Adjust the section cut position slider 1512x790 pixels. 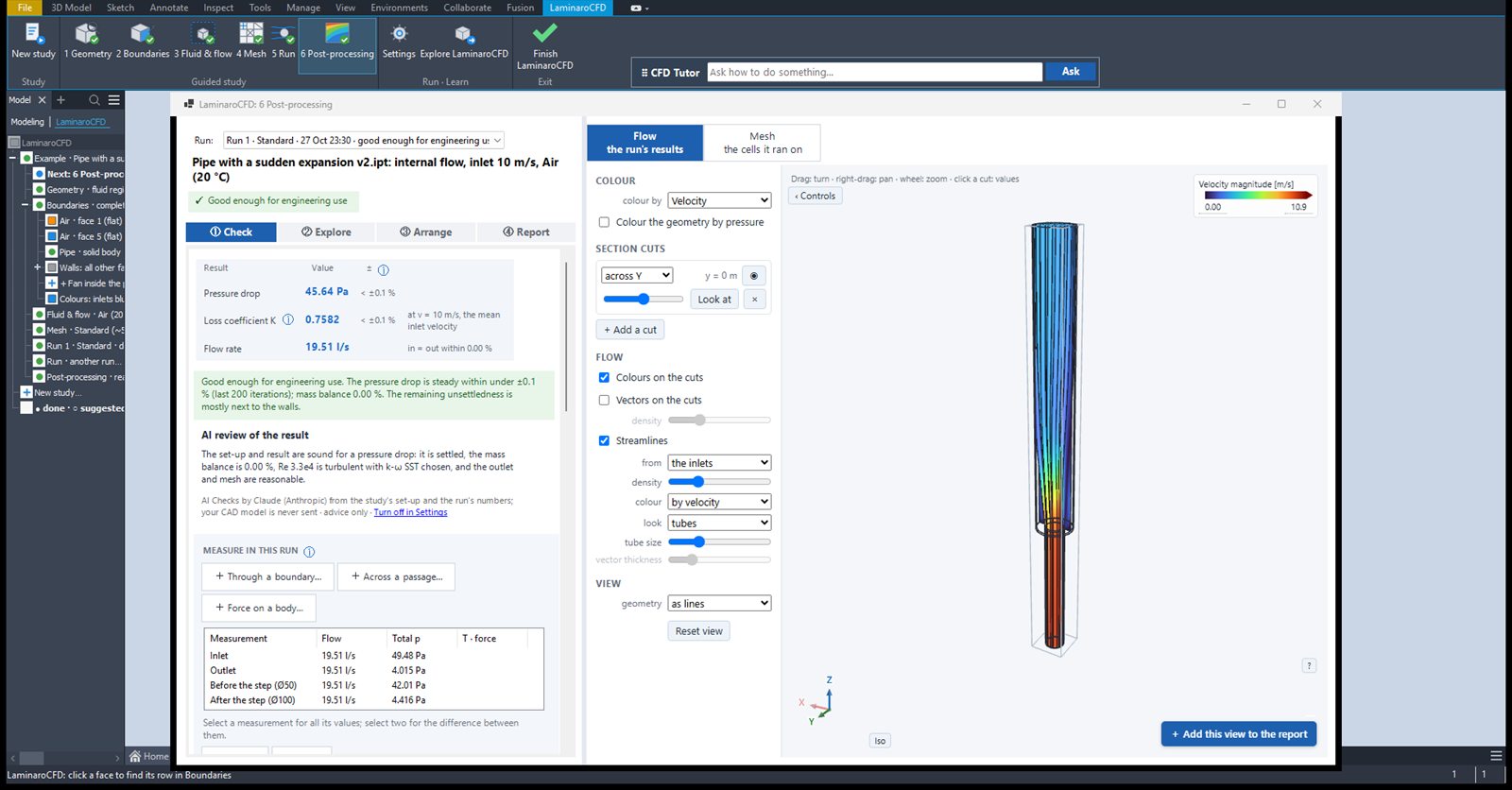643,300
